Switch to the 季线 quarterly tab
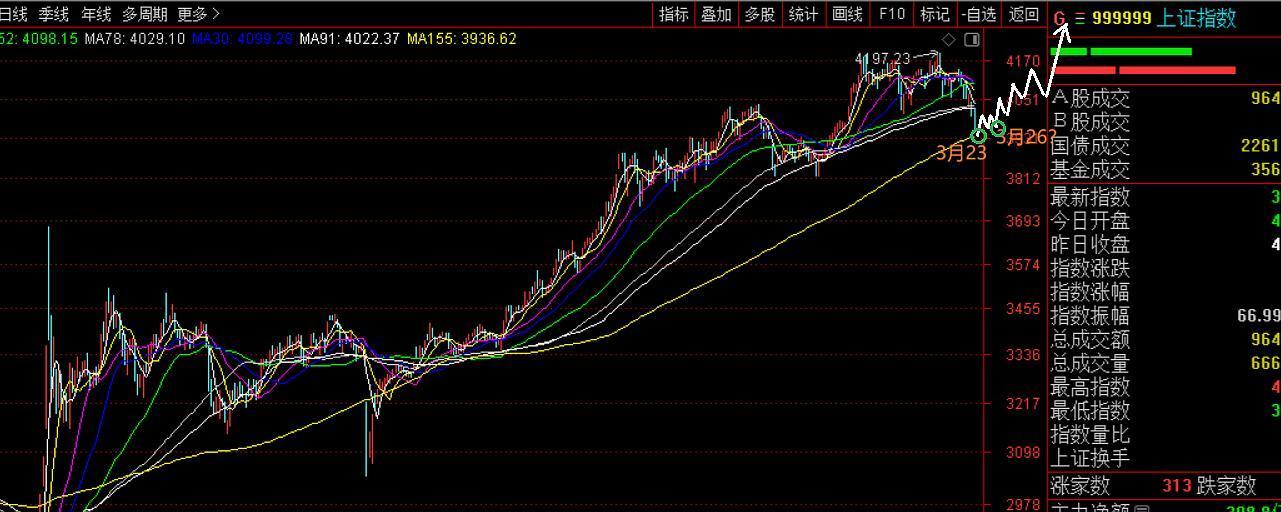 click(54, 14)
